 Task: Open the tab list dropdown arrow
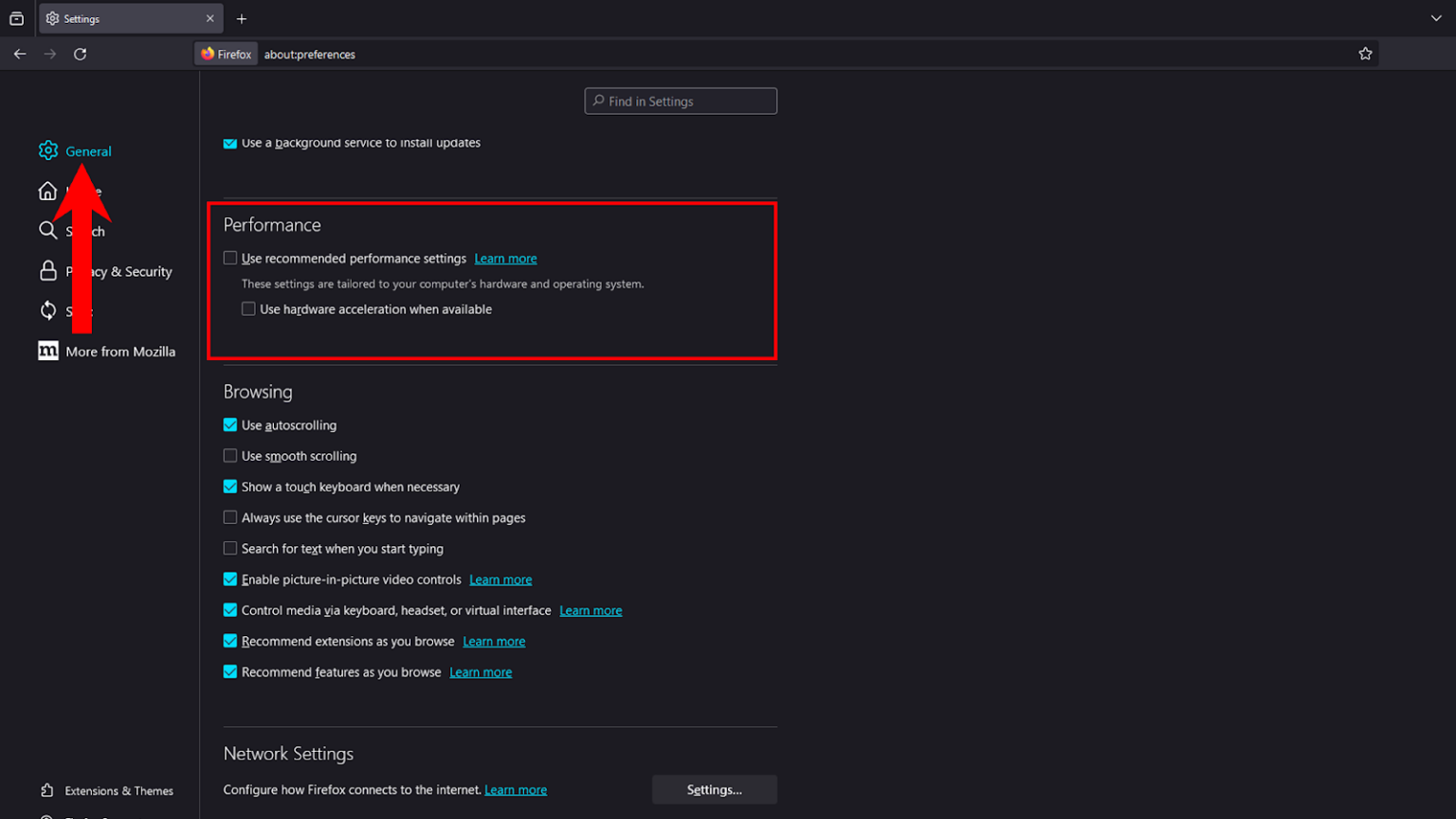(x=1434, y=18)
